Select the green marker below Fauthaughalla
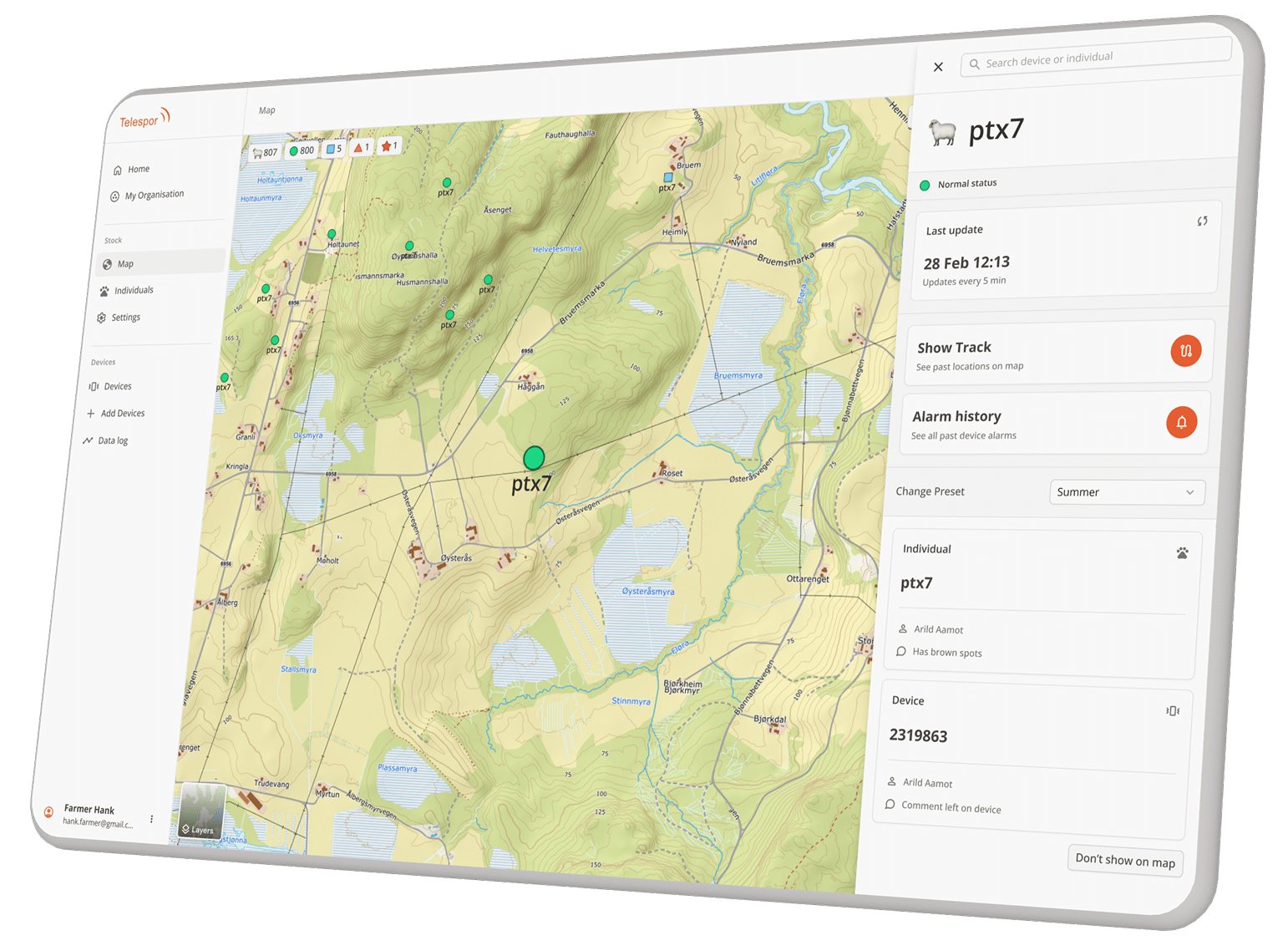 [447, 182]
